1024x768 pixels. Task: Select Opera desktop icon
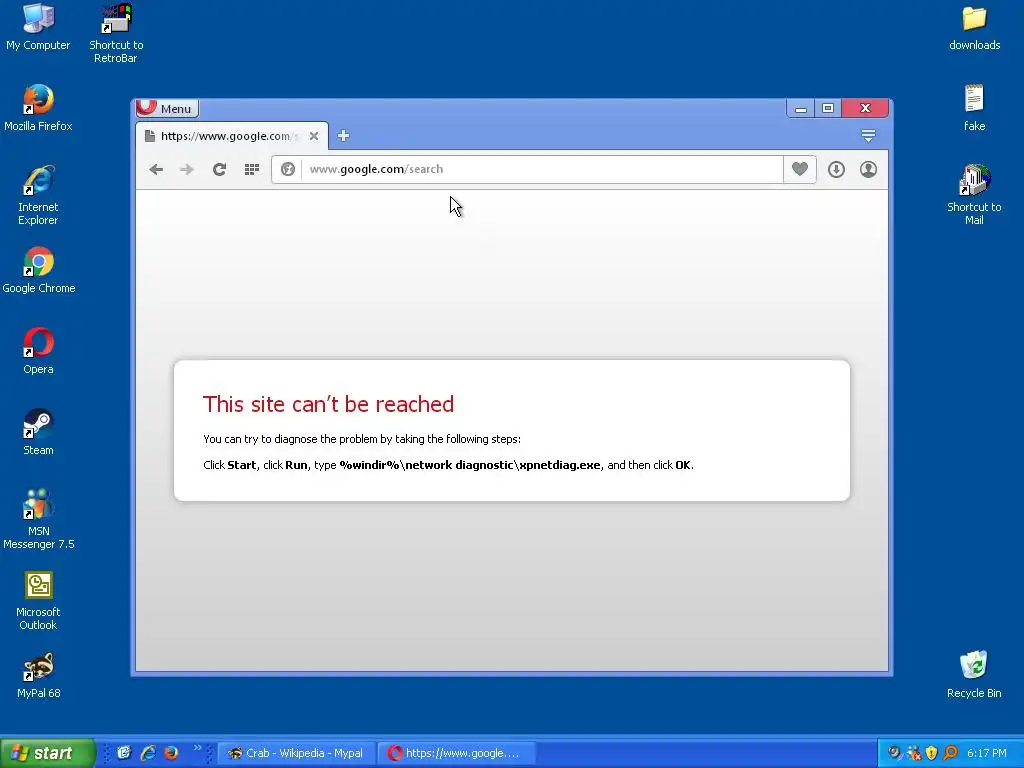point(39,351)
